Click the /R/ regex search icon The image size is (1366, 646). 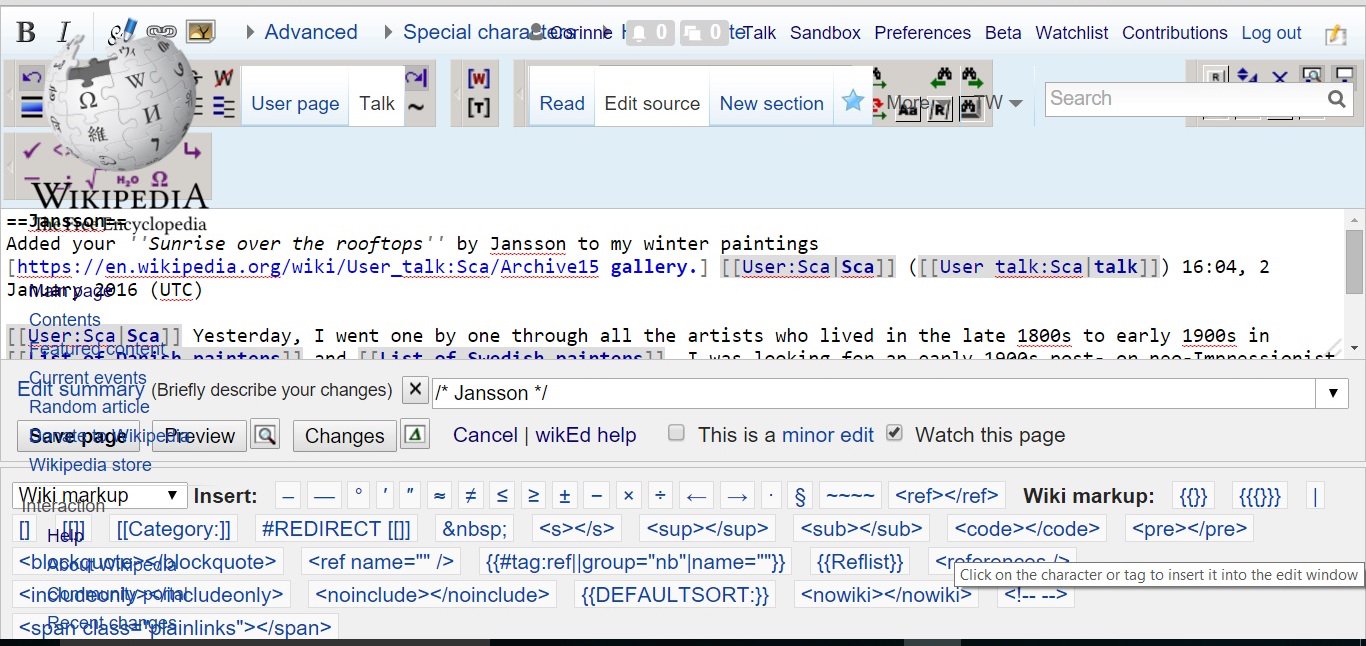pos(941,110)
